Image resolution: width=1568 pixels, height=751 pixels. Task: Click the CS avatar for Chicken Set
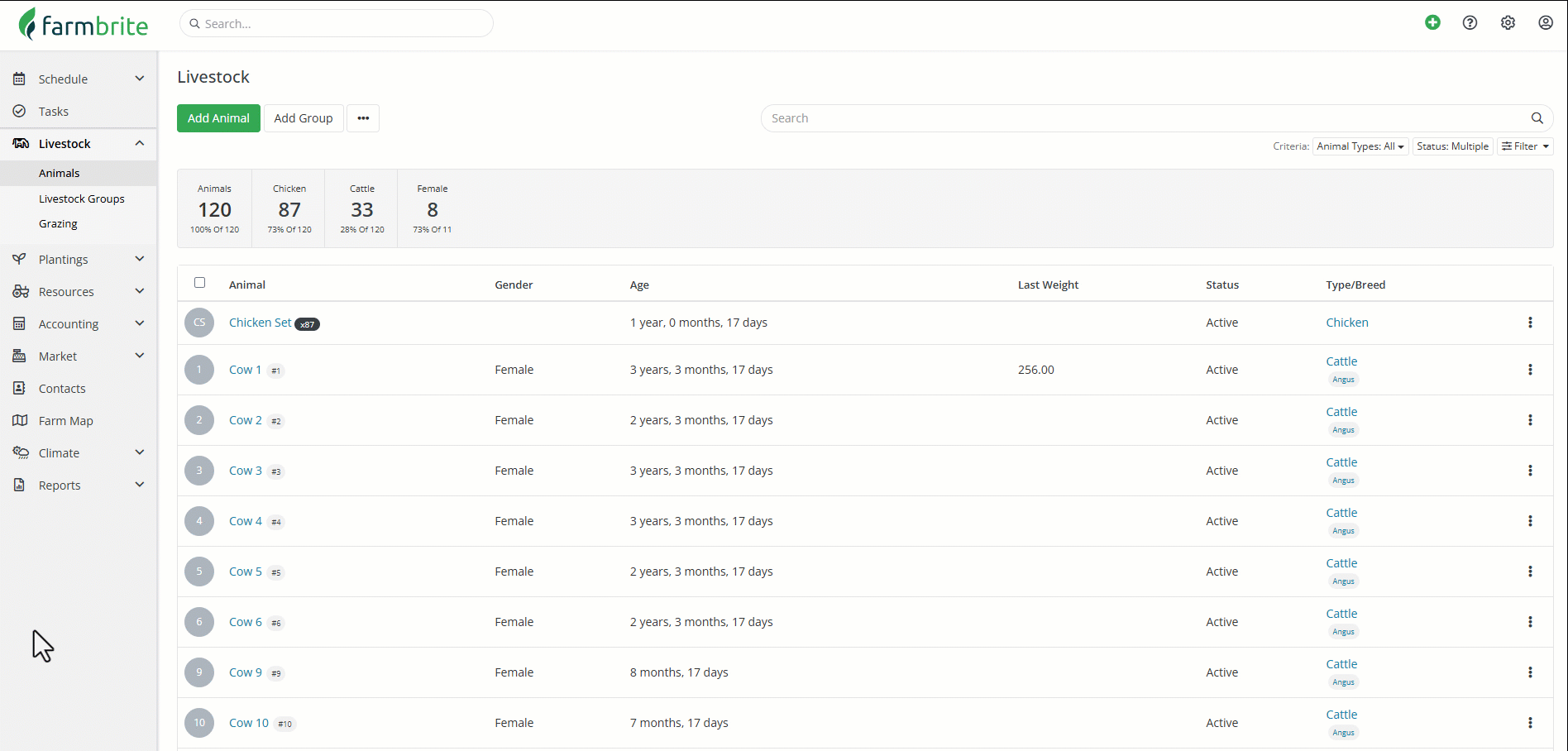(x=199, y=323)
